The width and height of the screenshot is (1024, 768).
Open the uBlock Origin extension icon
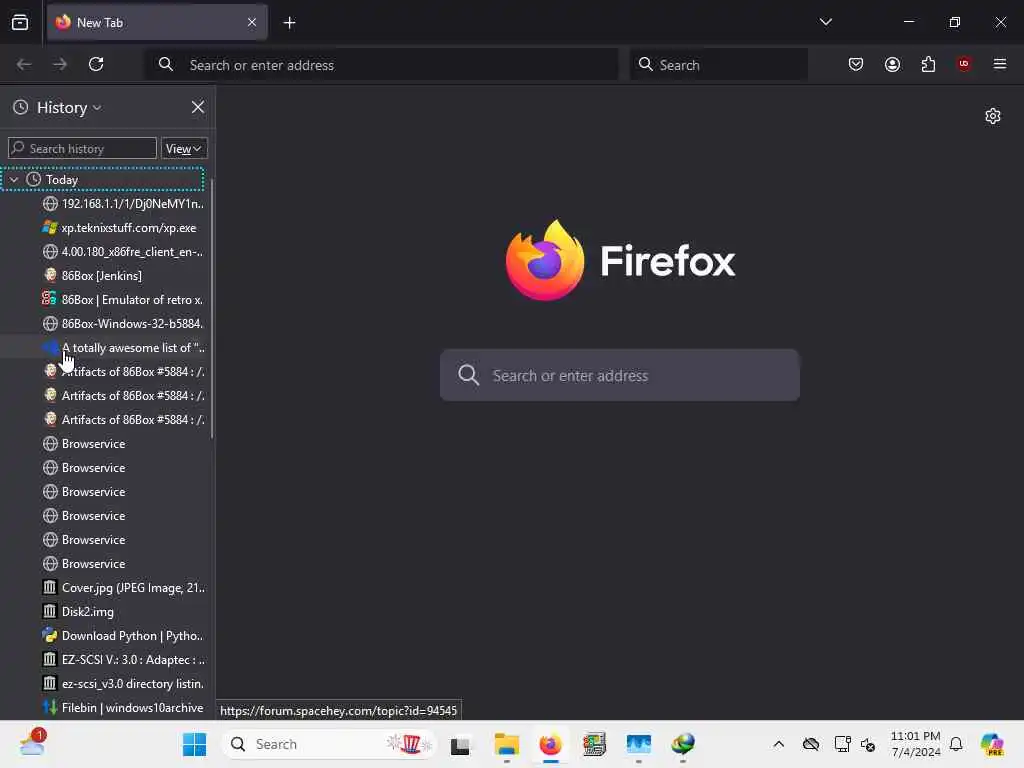point(964,64)
